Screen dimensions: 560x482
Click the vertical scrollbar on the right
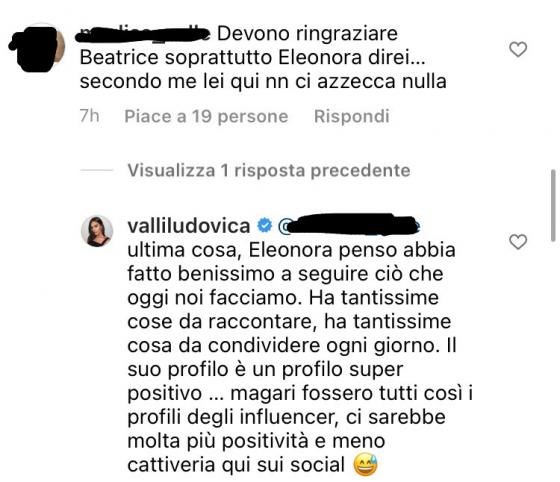click(553, 206)
